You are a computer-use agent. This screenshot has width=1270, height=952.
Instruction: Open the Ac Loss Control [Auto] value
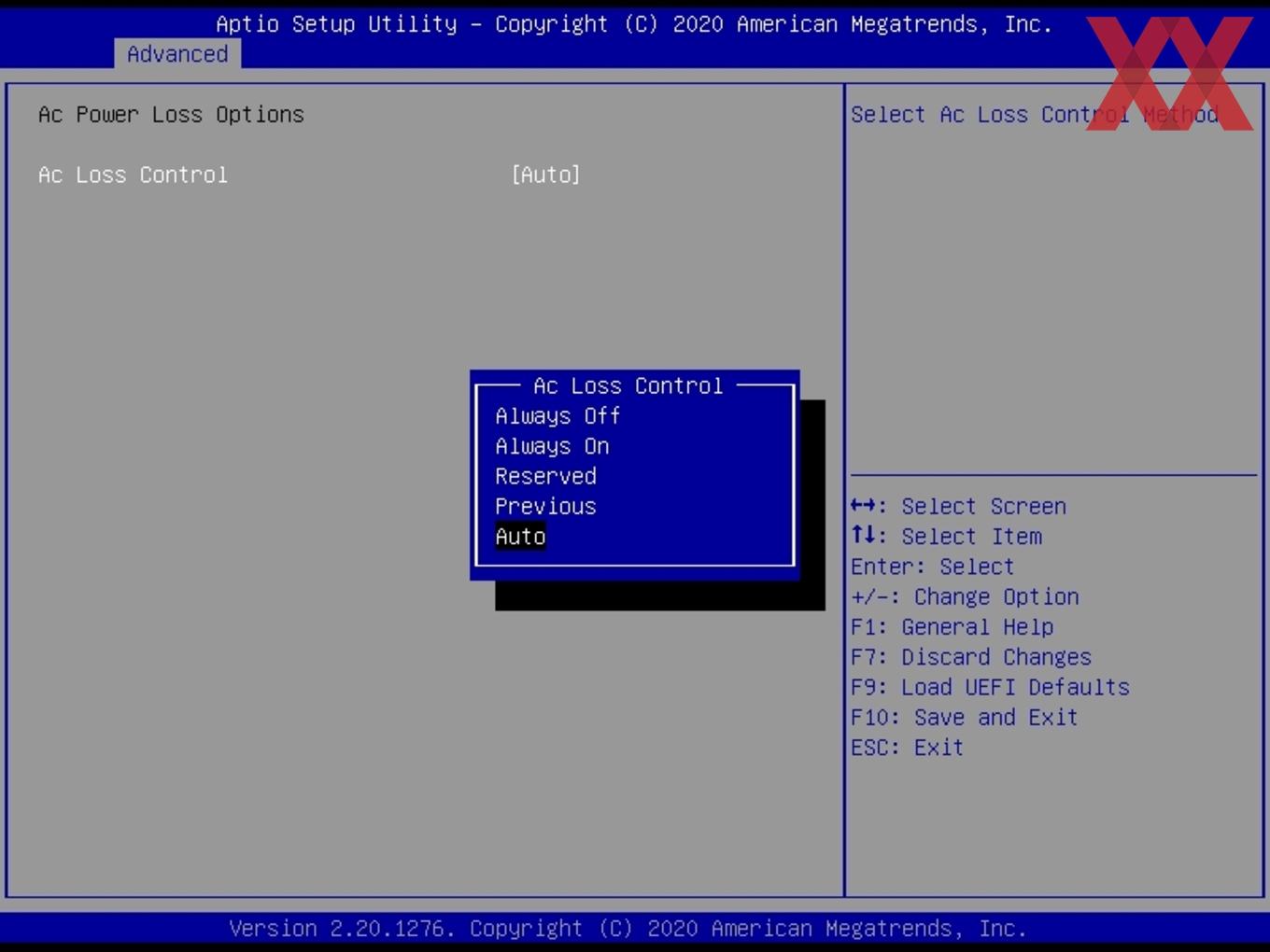[545, 175]
